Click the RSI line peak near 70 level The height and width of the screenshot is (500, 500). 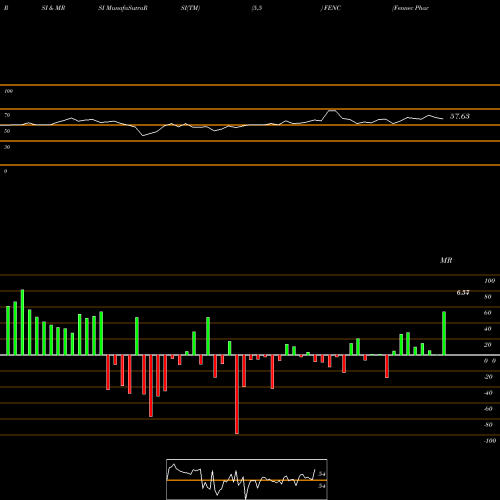click(332, 110)
